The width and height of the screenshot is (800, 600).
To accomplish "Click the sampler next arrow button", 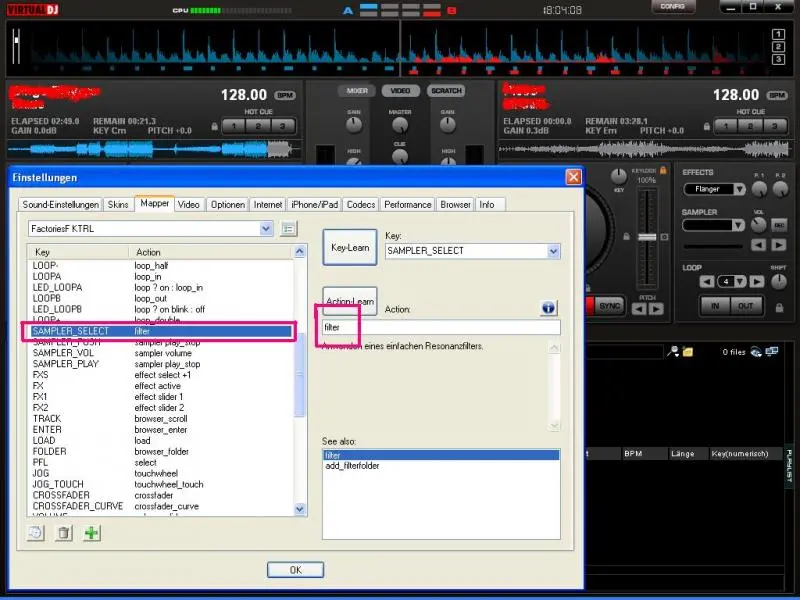I will (779, 246).
